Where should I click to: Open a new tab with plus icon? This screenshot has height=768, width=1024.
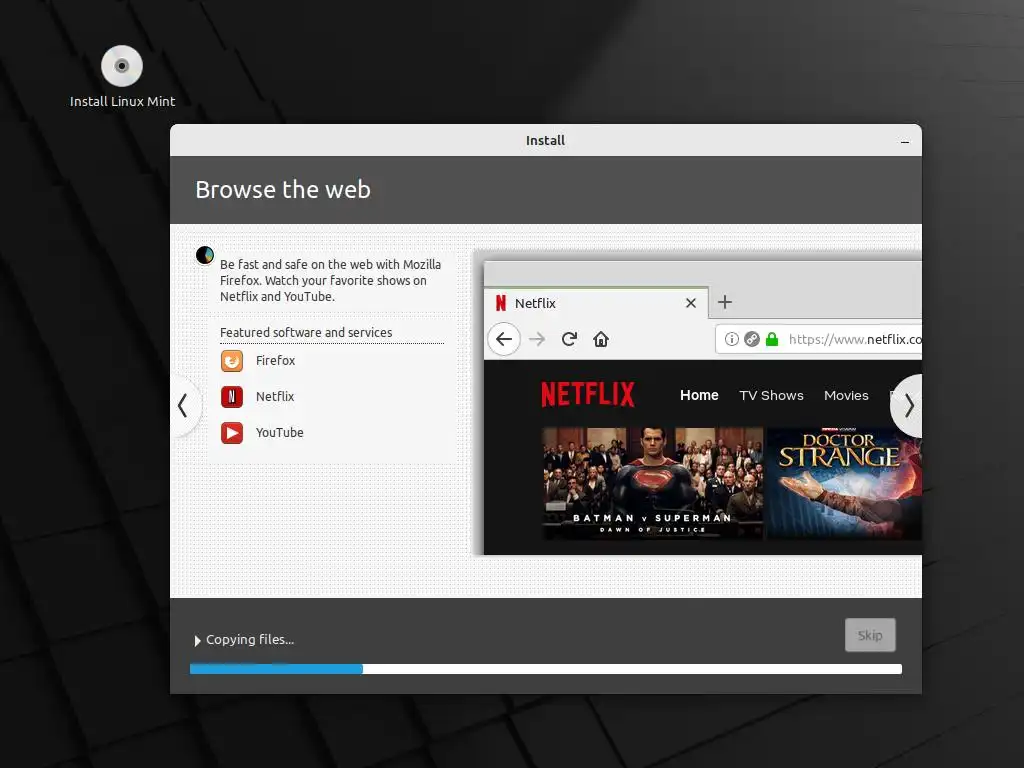pyautogui.click(x=725, y=302)
